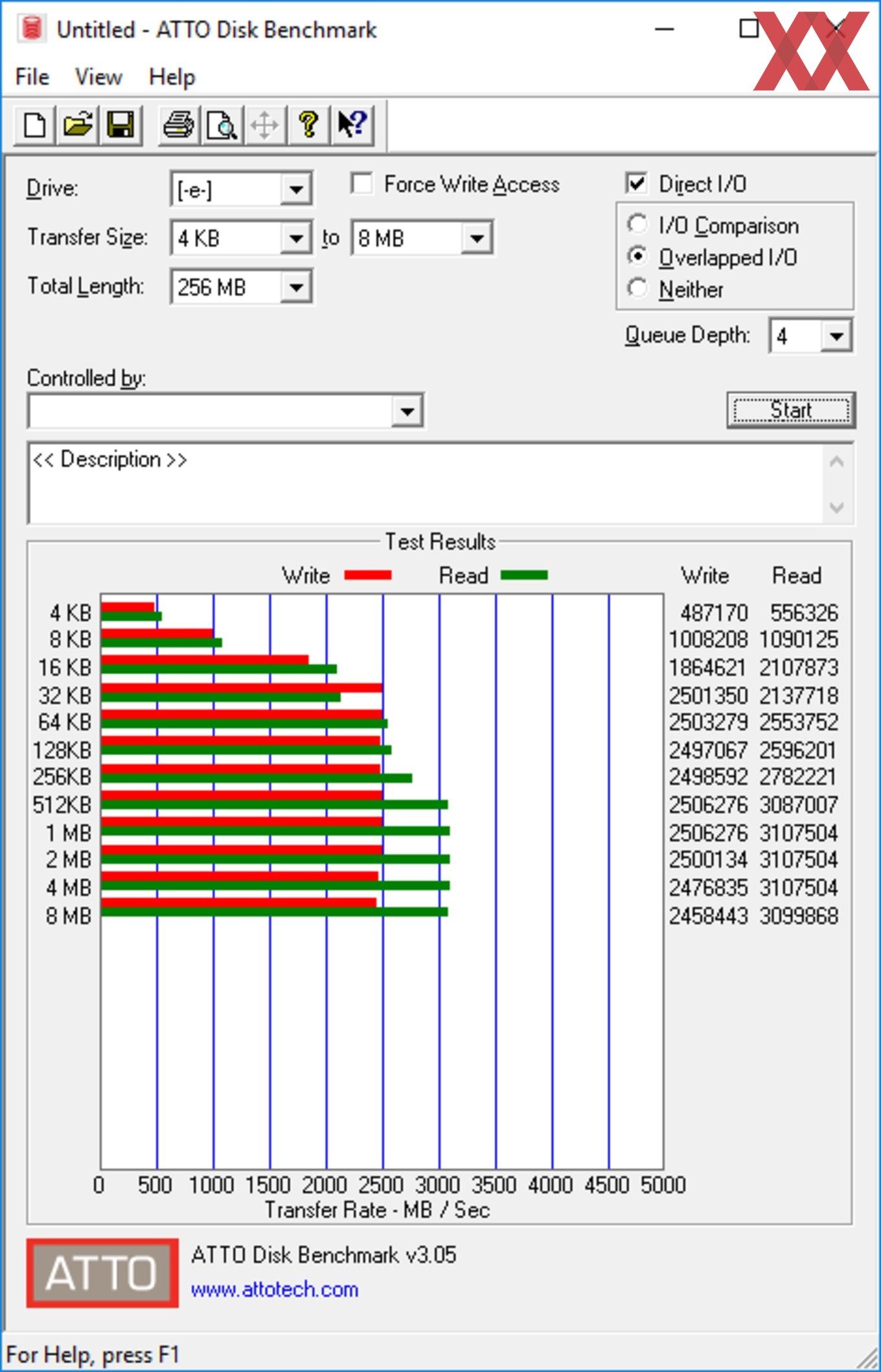Image resolution: width=881 pixels, height=1372 pixels.
Task: Click the description scrollbar down arrow
Action: [836, 507]
